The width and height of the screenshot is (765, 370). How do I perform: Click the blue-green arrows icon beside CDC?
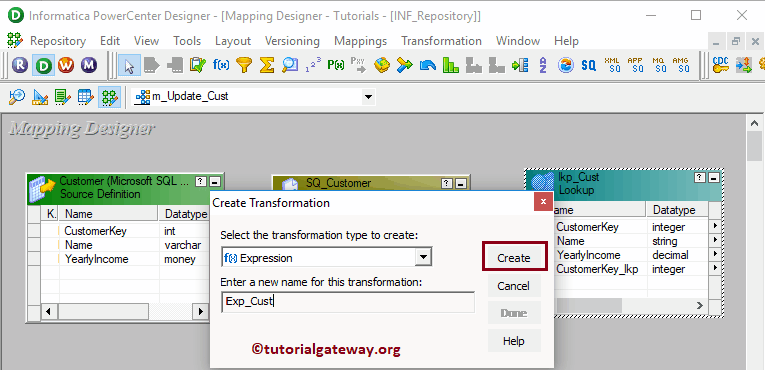pos(744,65)
